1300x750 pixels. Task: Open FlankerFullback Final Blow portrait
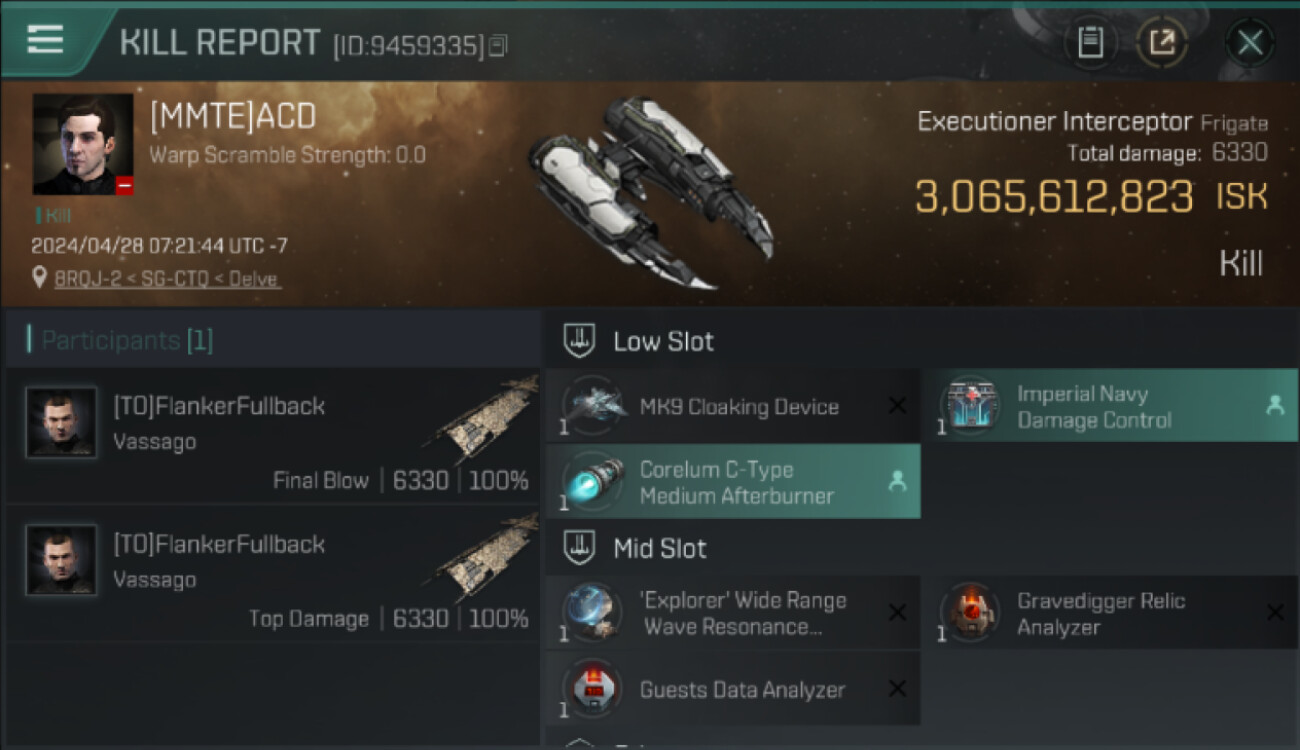click(62, 422)
